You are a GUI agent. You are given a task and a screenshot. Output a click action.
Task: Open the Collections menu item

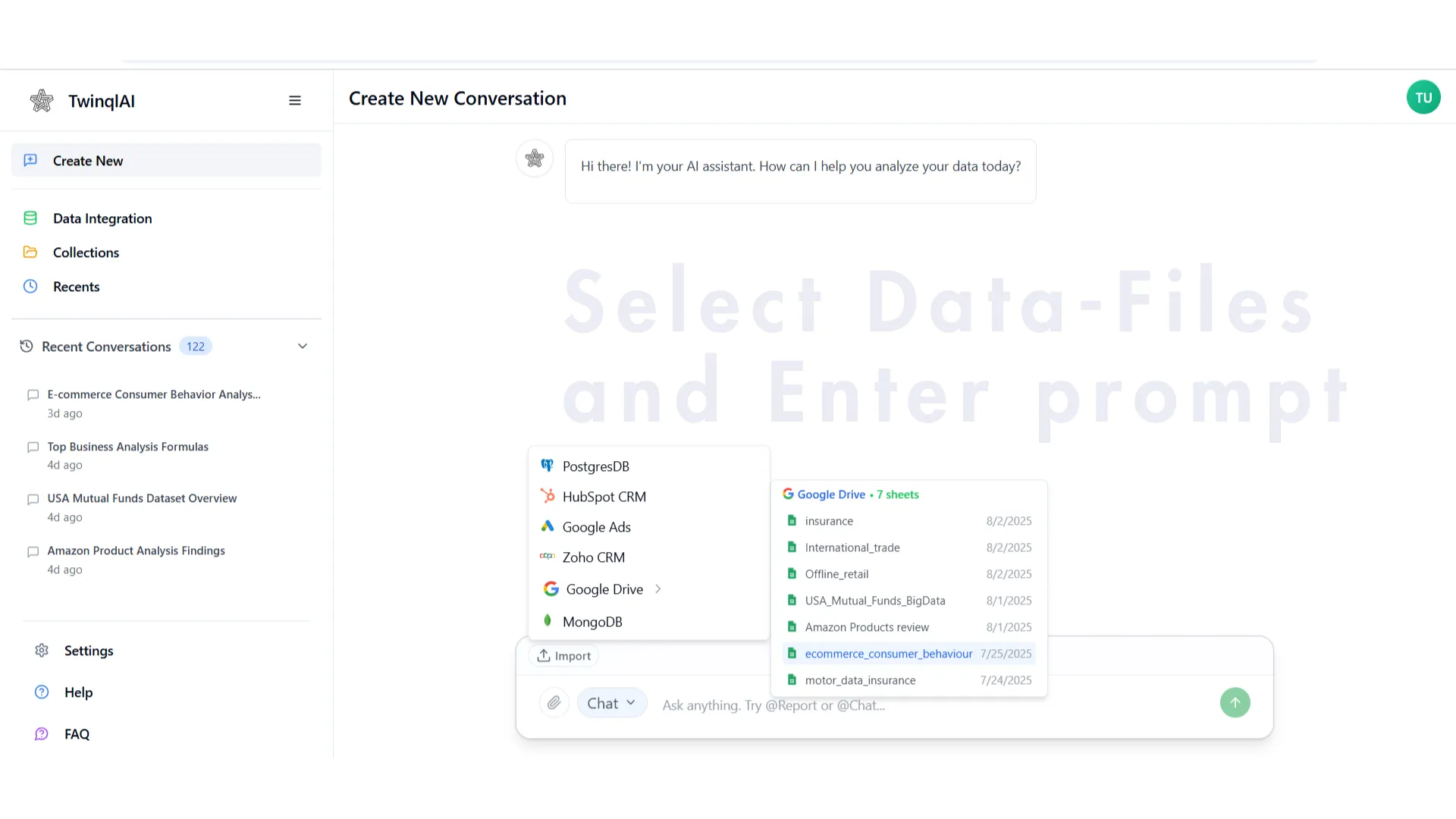[x=86, y=252]
